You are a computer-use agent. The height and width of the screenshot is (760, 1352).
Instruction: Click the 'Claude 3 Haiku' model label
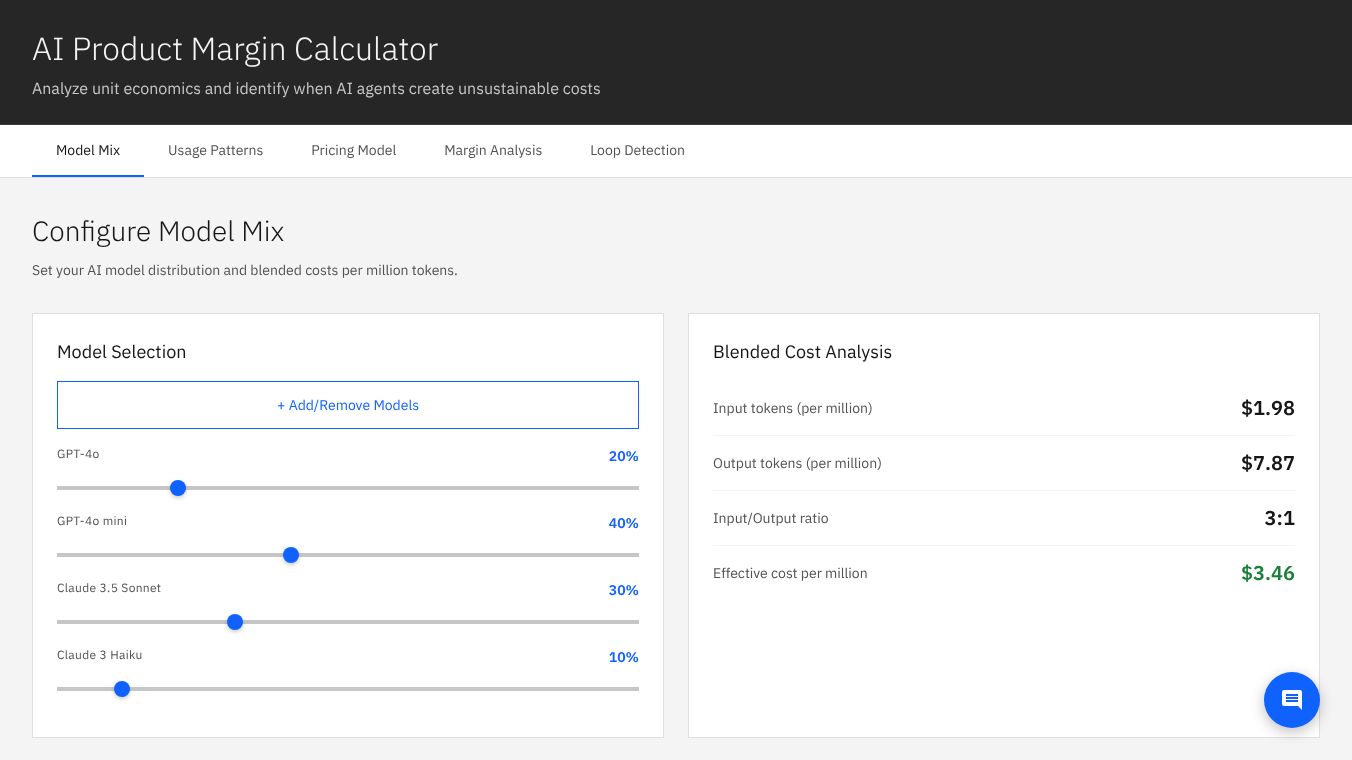pyautogui.click(x=100, y=655)
